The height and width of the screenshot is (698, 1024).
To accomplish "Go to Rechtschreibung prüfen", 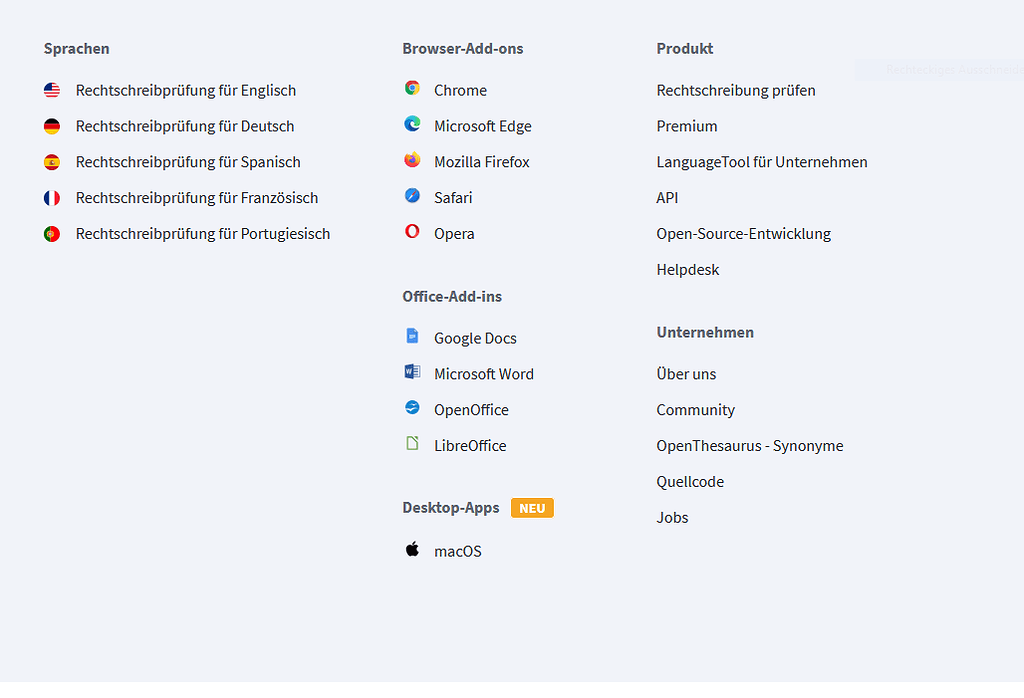I will coord(736,90).
